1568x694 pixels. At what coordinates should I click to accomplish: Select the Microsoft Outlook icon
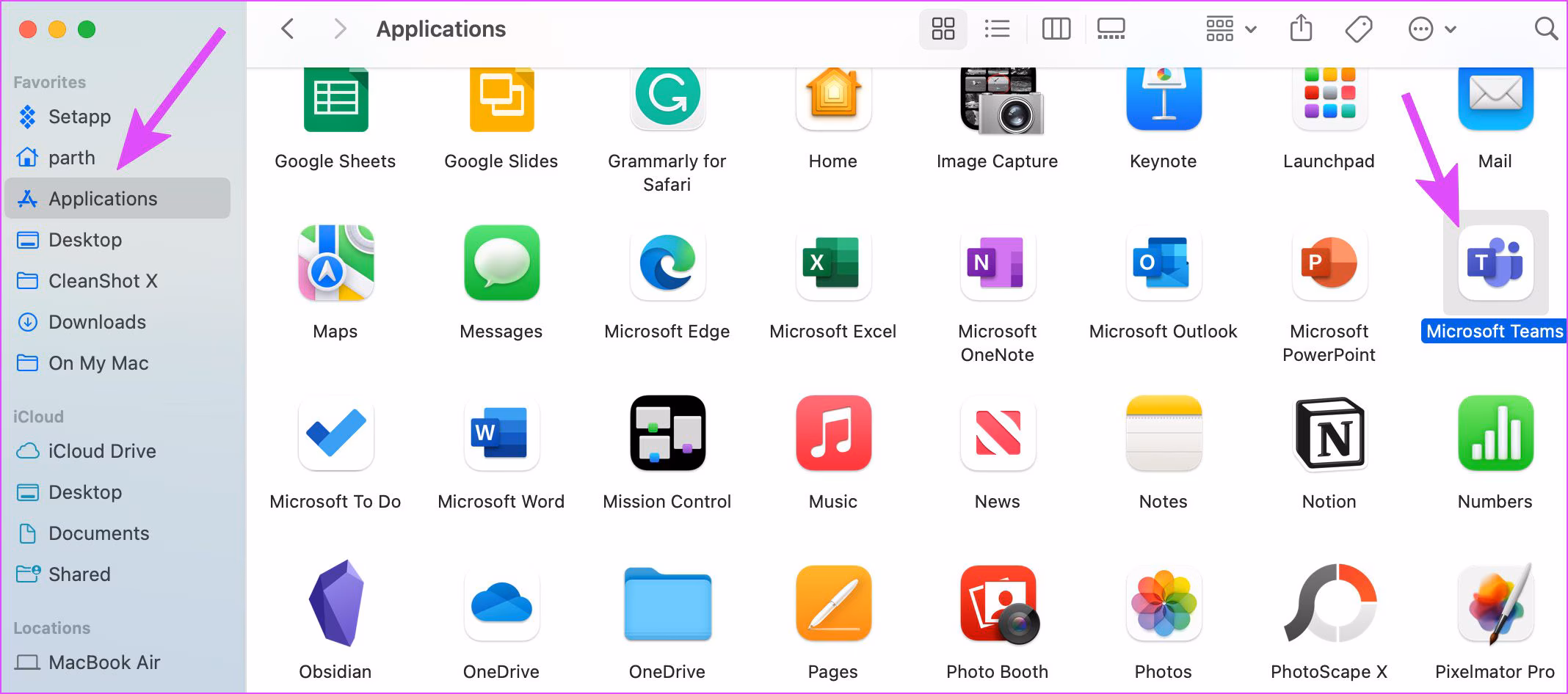coord(1164,263)
